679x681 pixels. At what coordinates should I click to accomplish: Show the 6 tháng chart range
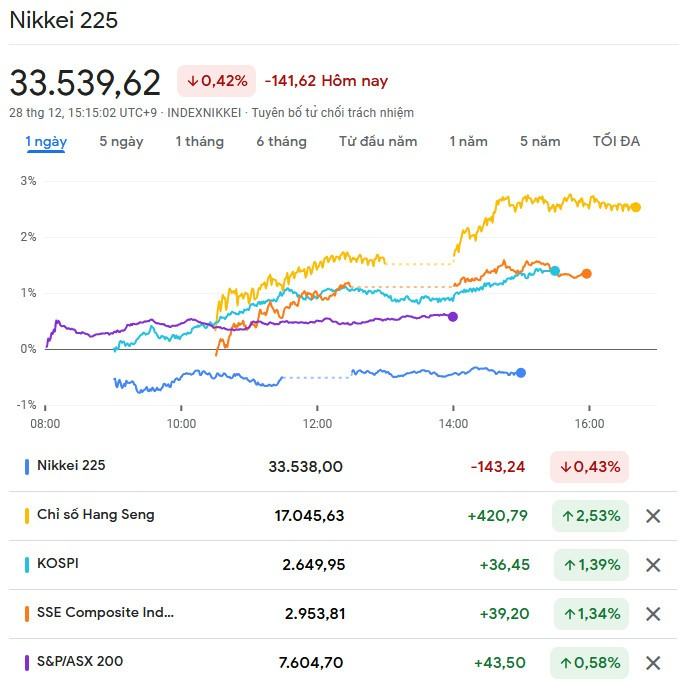click(x=281, y=141)
